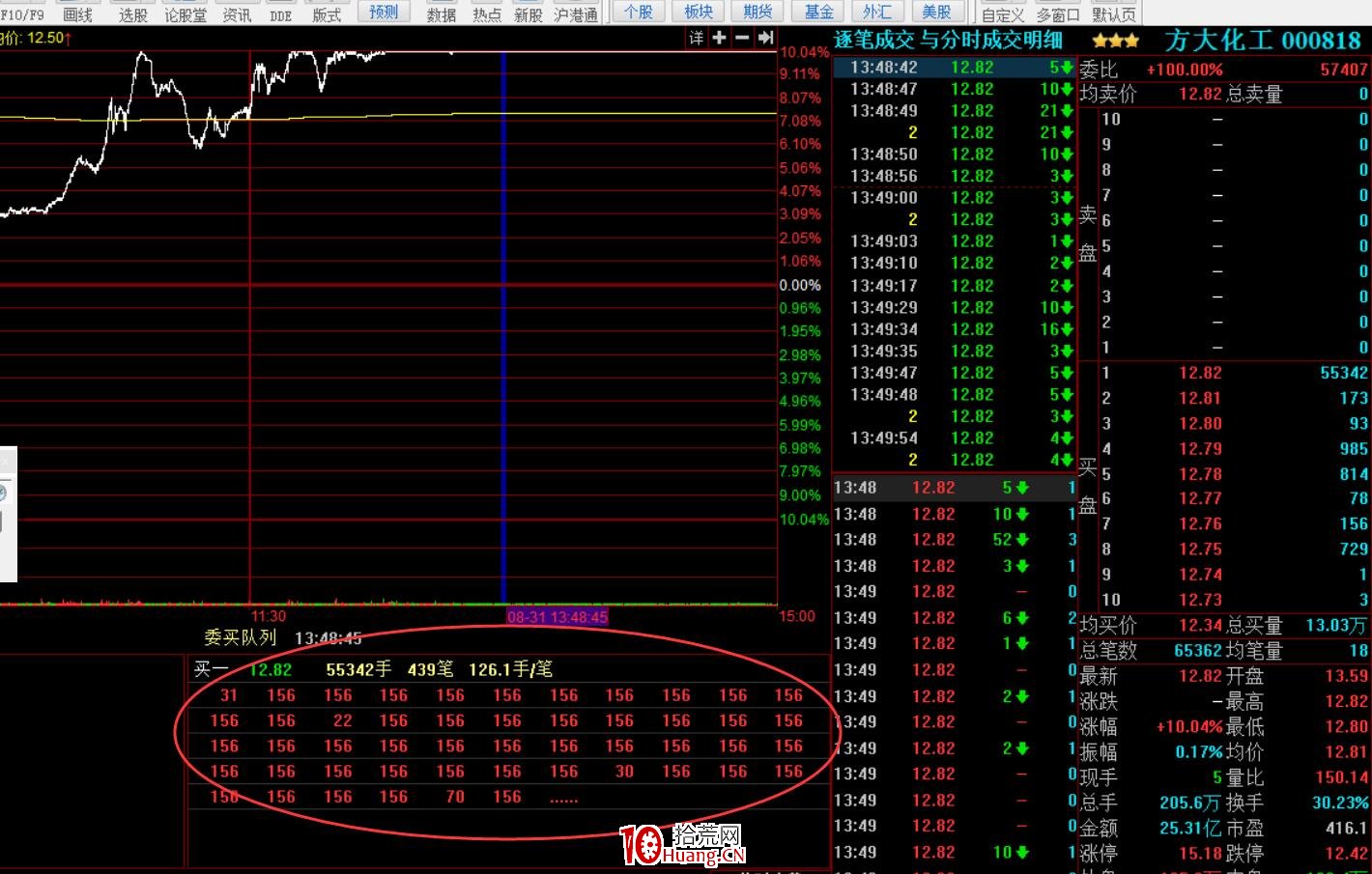
Task: Click the blue time cursor line in chart
Action: click(503, 328)
